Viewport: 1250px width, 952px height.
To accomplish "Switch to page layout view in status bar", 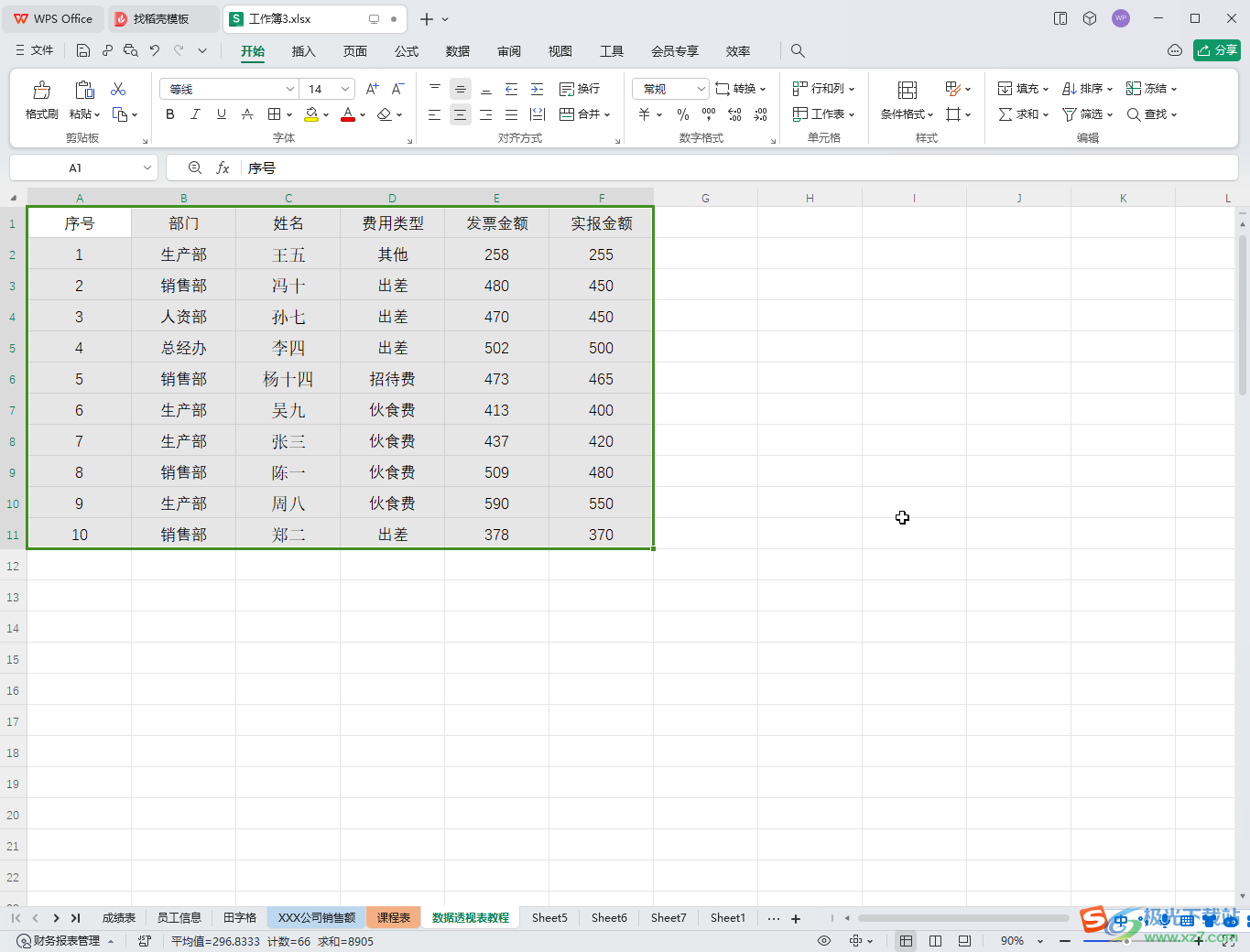I will coord(935,941).
